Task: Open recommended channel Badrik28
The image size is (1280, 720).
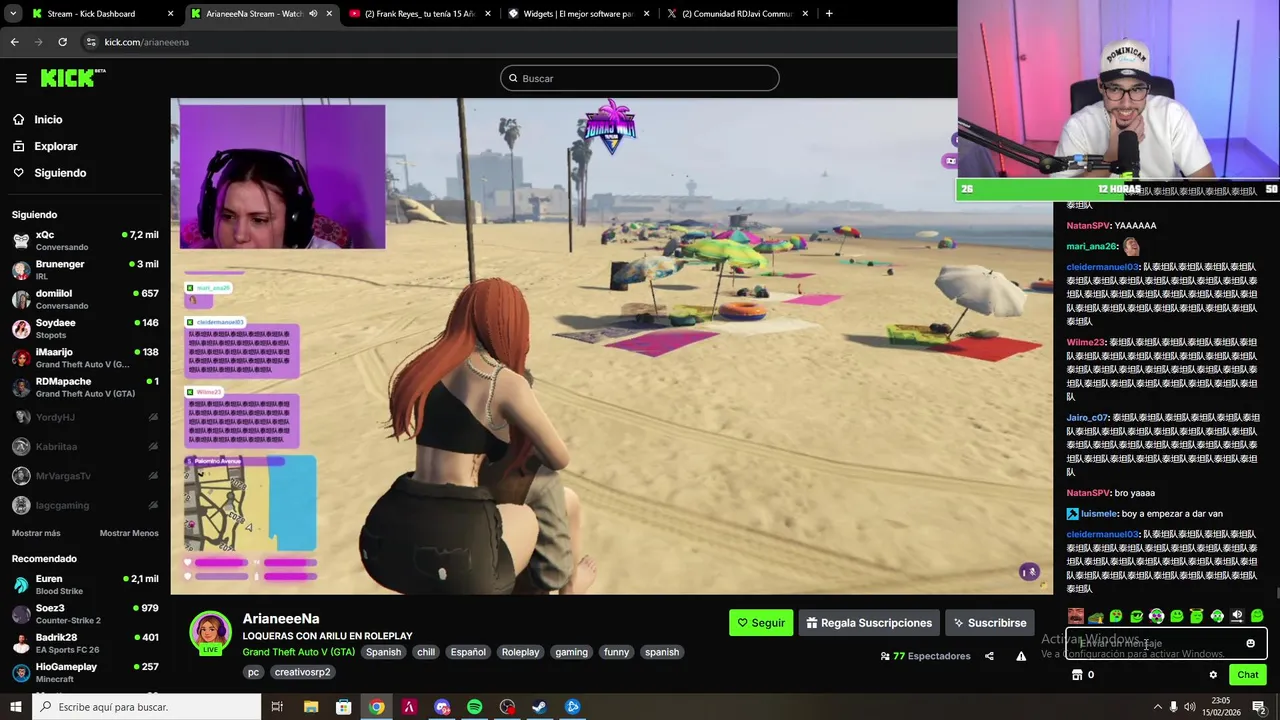Action: tap(85, 643)
